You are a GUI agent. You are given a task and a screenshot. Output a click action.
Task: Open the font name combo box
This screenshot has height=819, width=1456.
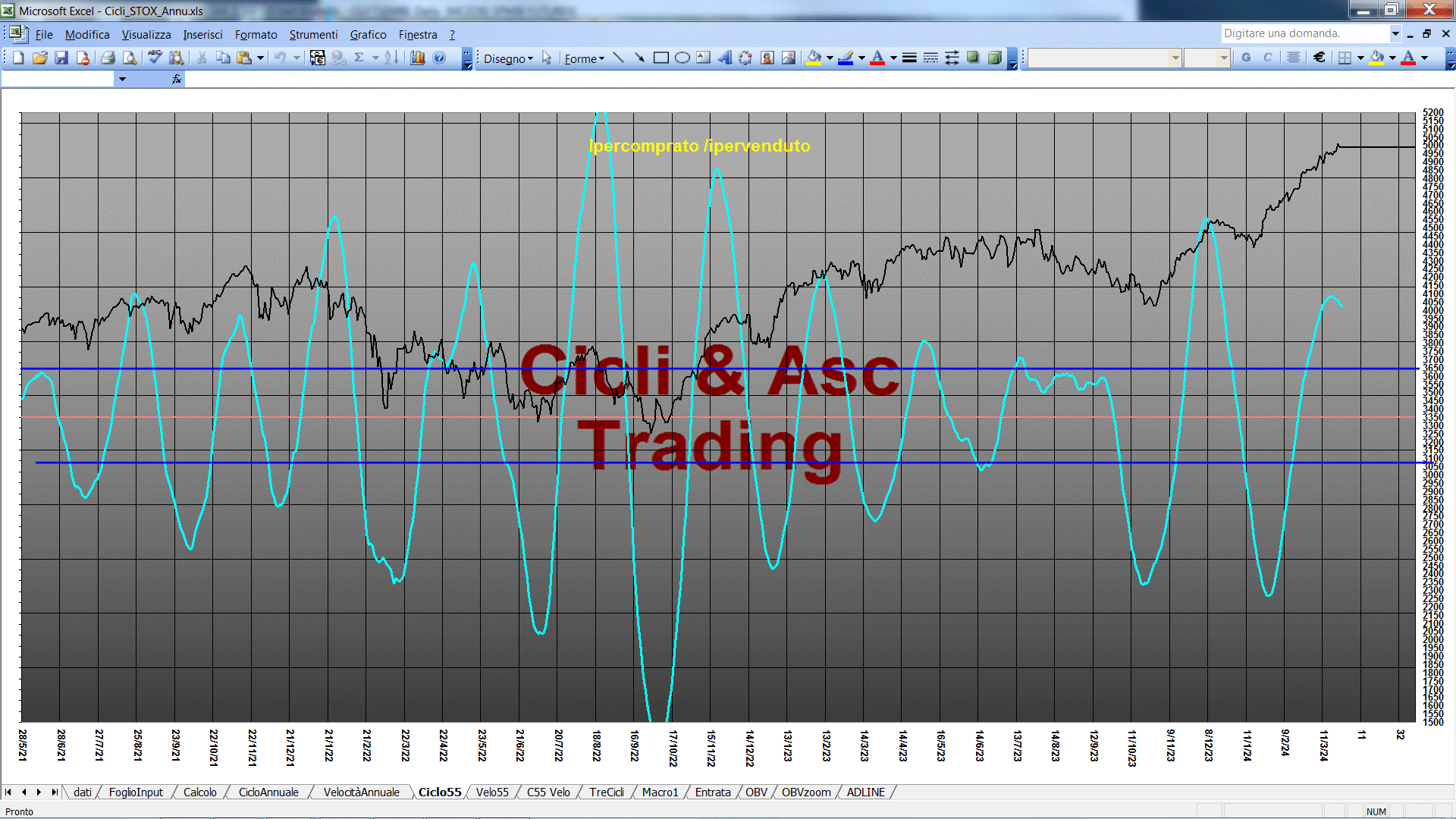pos(1105,58)
